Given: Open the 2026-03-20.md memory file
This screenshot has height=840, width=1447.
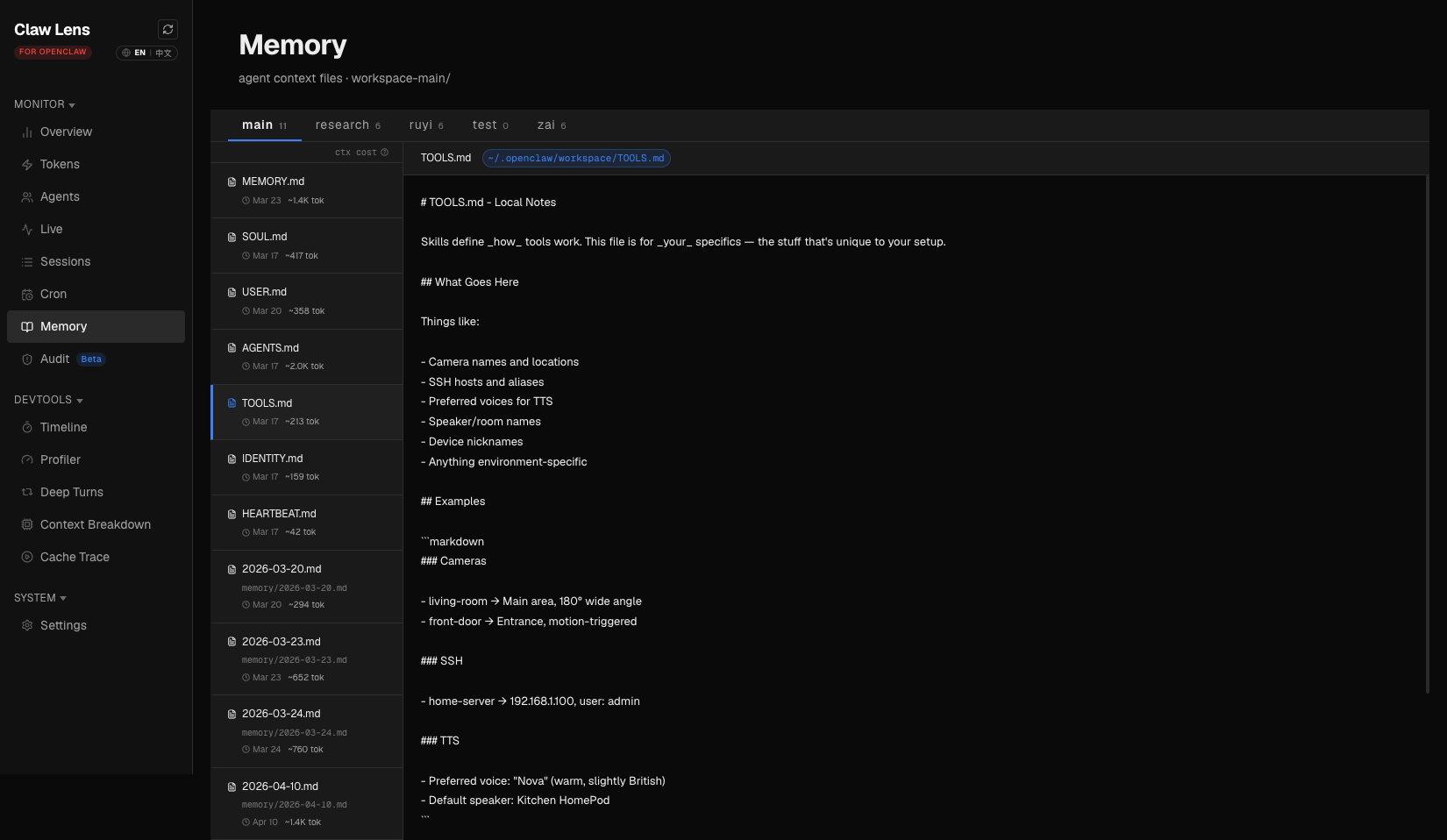Looking at the screenshot, I should tap(307, 587).
